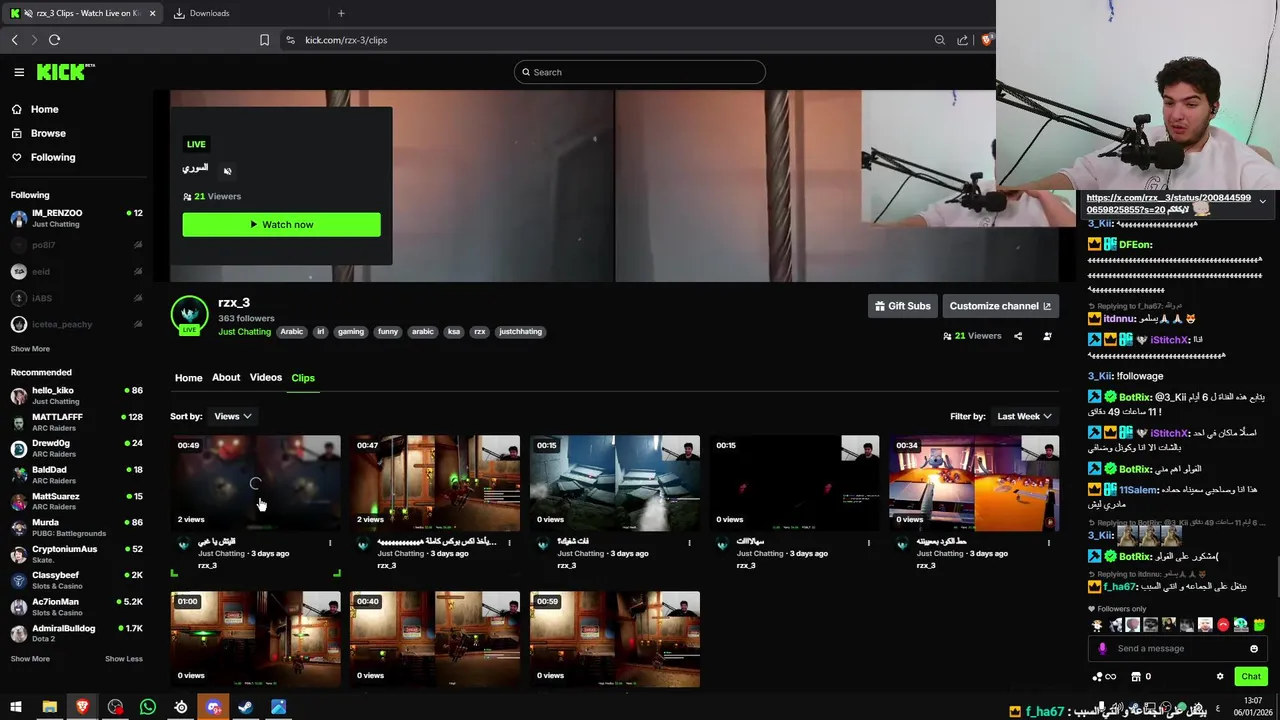Click the red emote in the quick emote row
This screenshot has height=720, width=1280.
tap(1222, 625)
